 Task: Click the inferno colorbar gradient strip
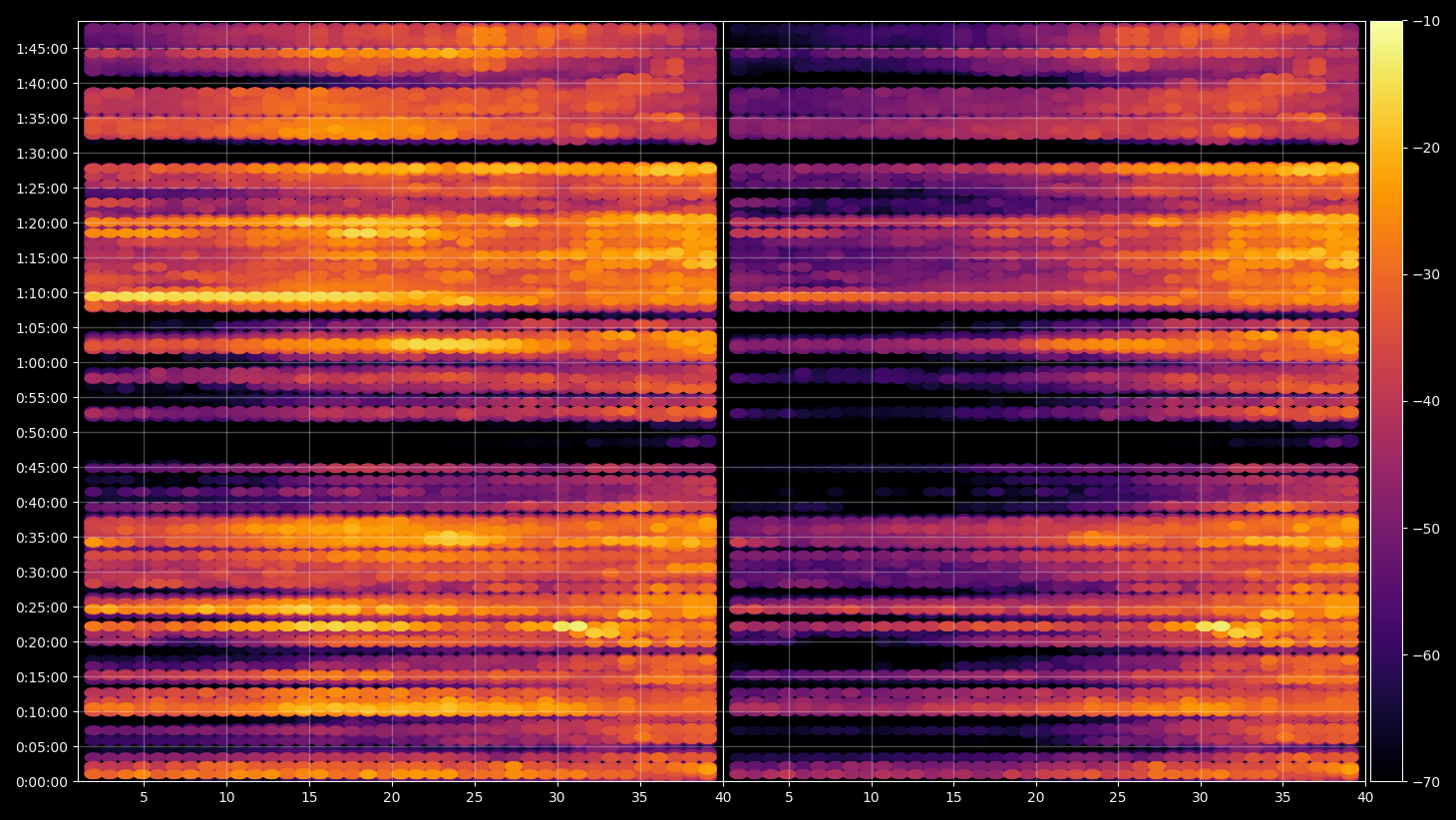[x=1386, y=401]
